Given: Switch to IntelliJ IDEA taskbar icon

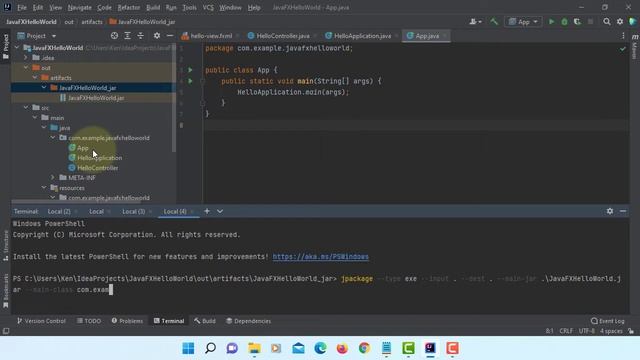Looking at the screenshot, I should click(x=430, y=348).
